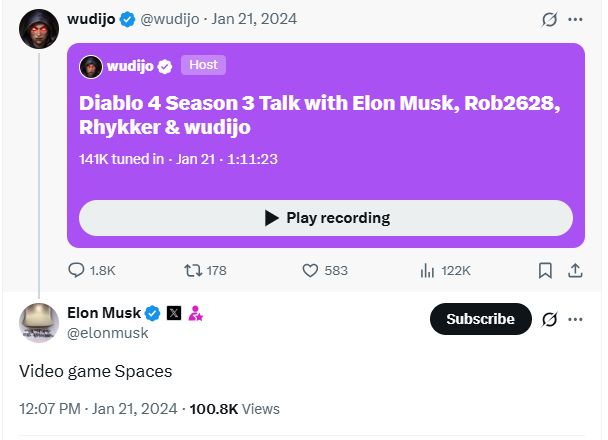Click the 12:07 PM Jan 21, 2024 timestamp
This screenshot has height=440, width=608.
tap(98, 408)
